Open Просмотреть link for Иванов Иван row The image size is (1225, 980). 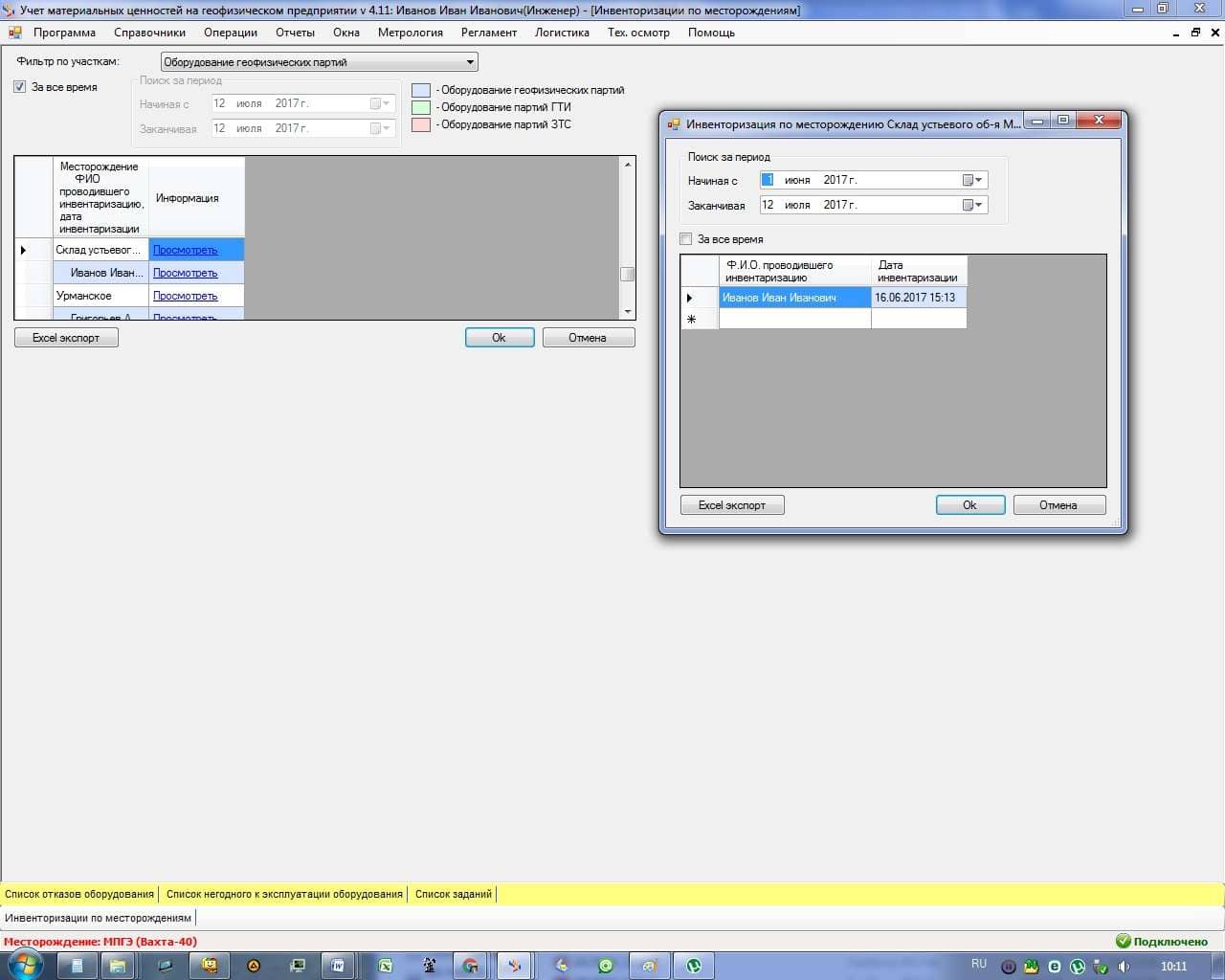tap(186, 273)
